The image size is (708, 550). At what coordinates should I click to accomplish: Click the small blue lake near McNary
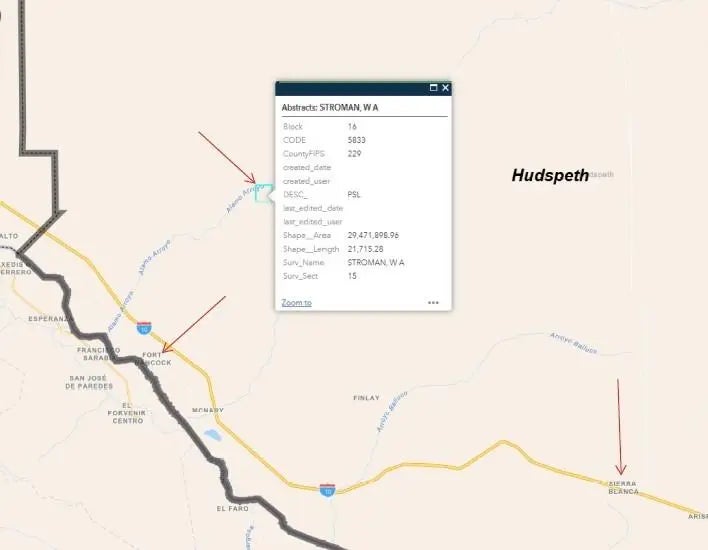coord(213,435)
